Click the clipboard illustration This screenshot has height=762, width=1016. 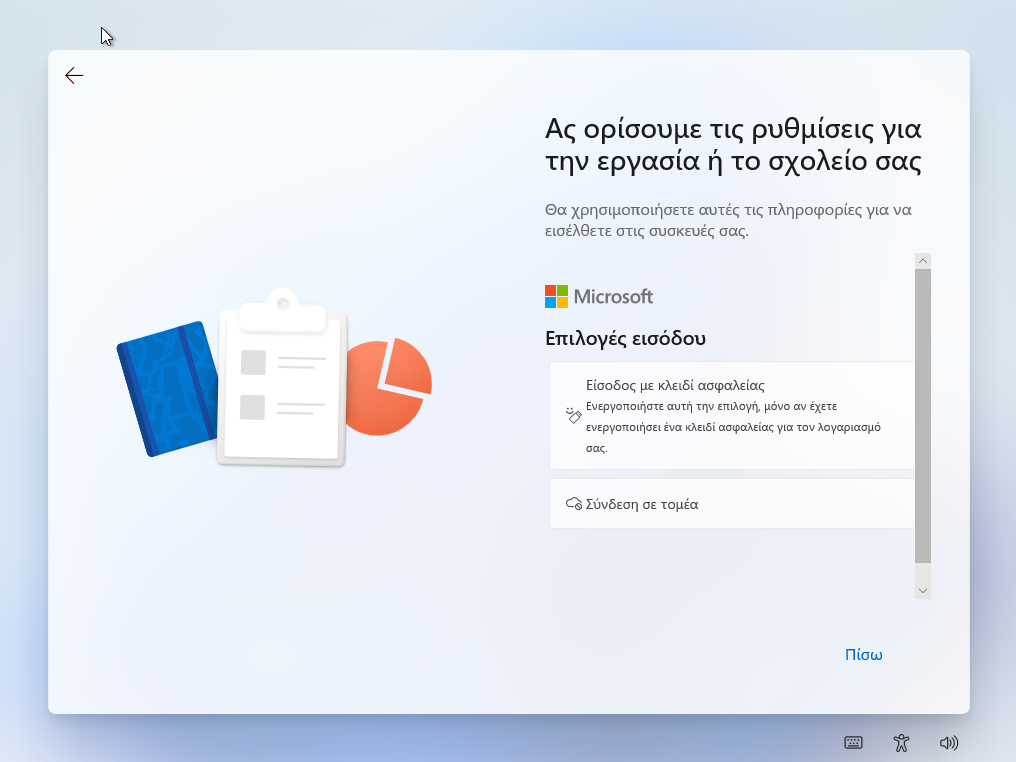(282, 380)
